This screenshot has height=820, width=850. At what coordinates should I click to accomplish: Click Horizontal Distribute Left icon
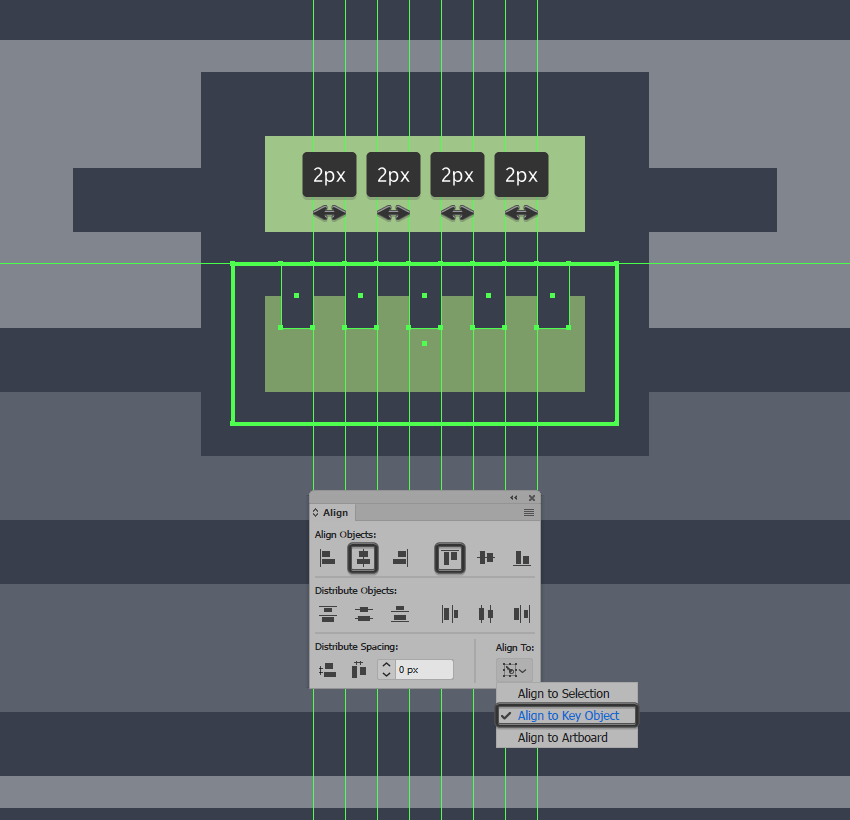point(449,614)
